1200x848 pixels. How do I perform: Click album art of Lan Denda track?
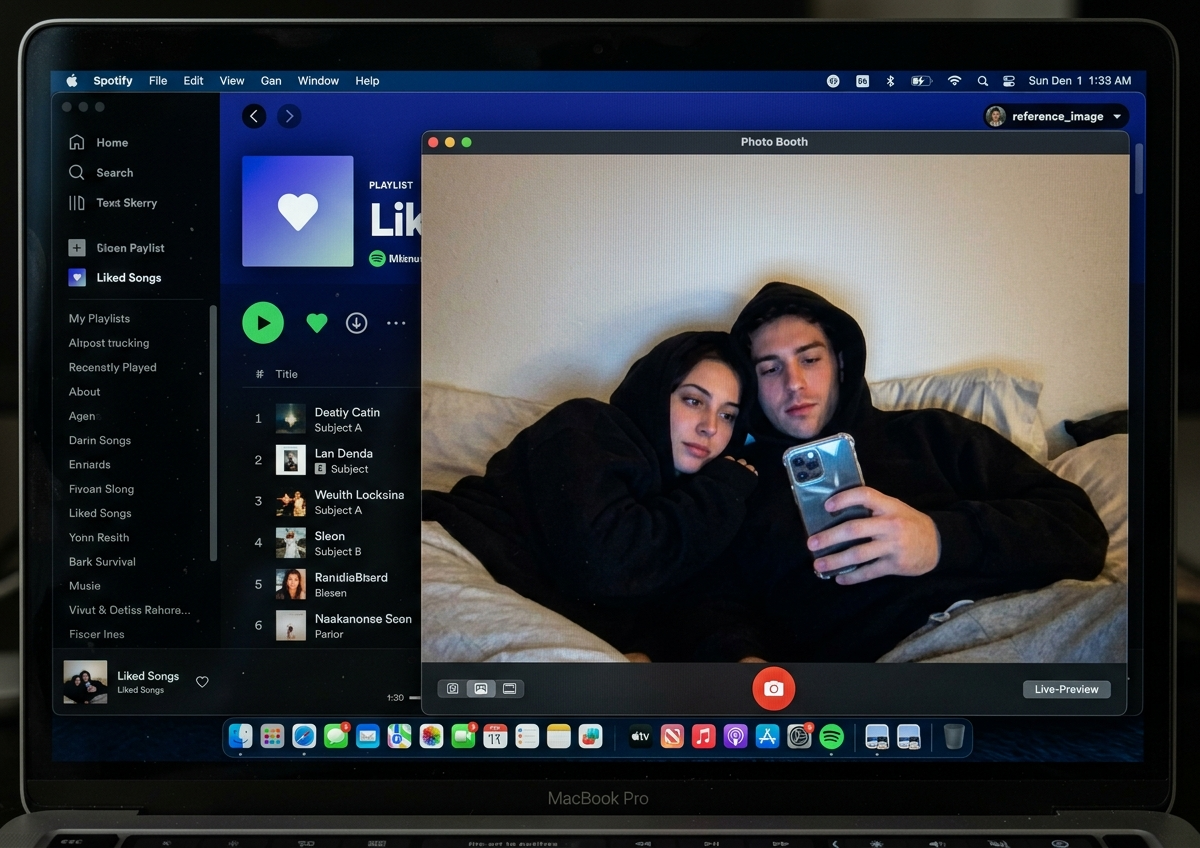(x=291, y=460)
